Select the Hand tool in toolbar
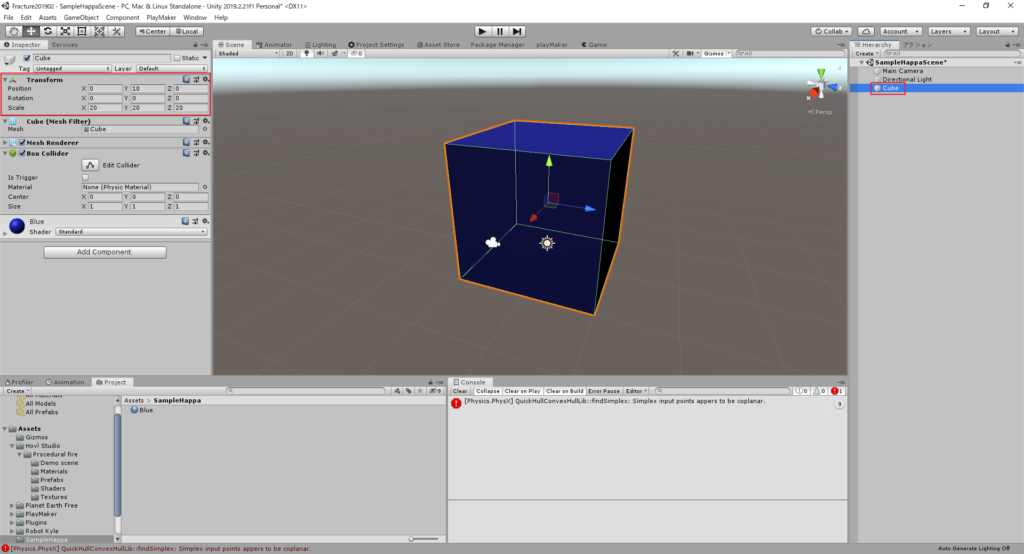Viewport: 1024px width, 554px height. (13, 31)
